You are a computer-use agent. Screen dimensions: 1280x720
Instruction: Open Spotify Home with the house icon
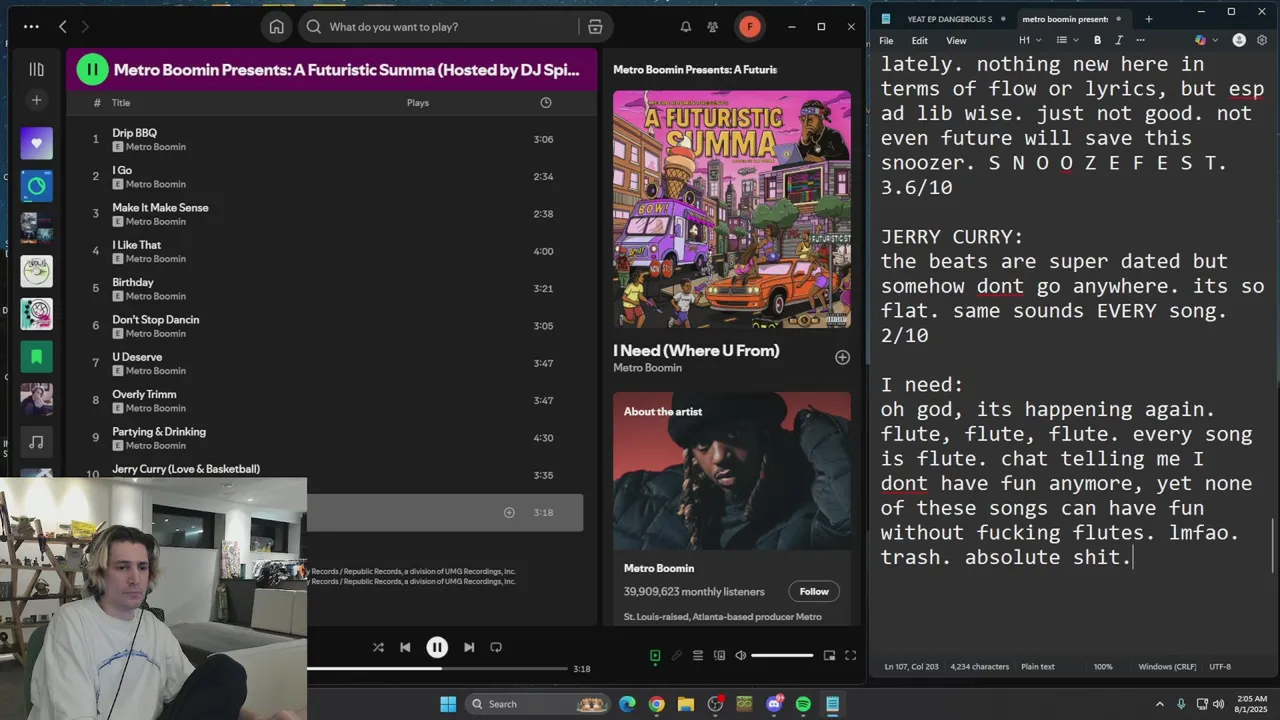click(x=276, y=27)
